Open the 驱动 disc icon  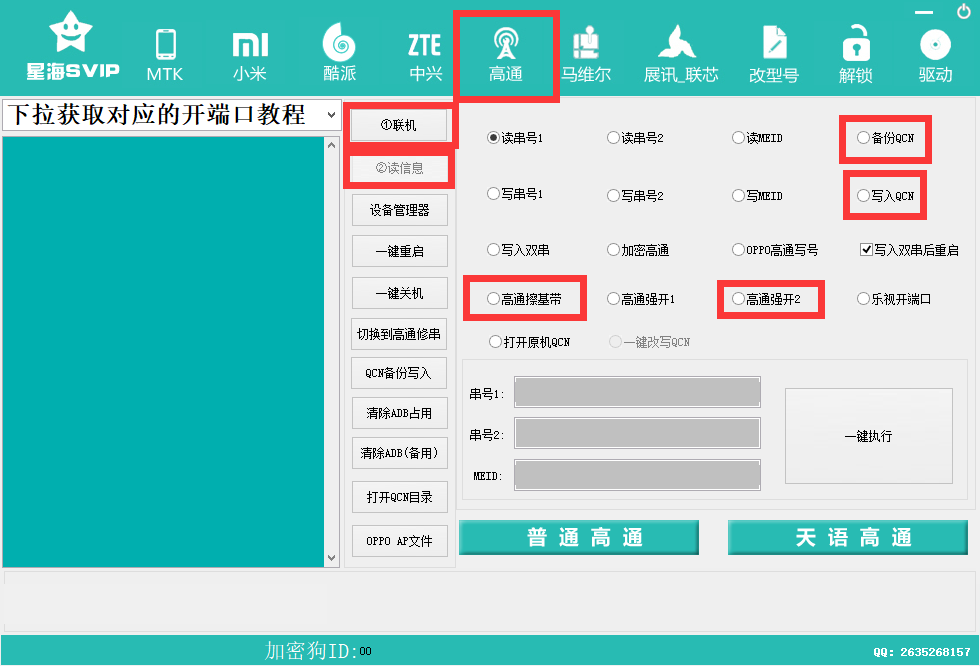click(935, 56)
